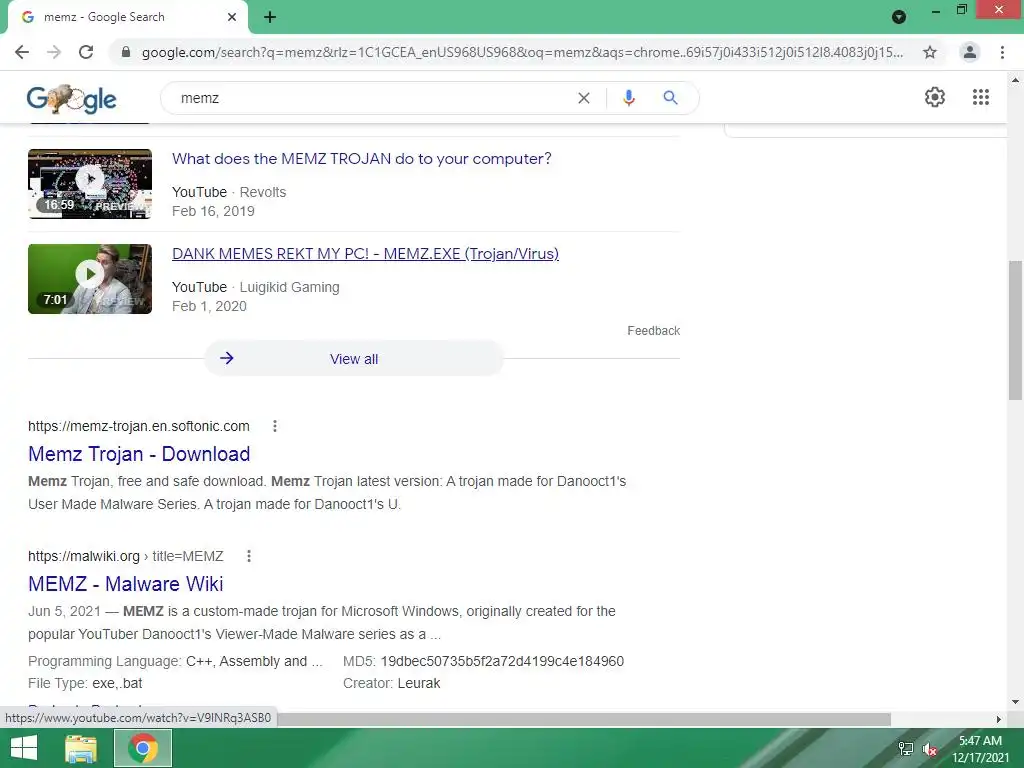The height and width of the screenshot is (768, 1024).
Task: Open File Explorer from the taskbar
Action: 81,748
